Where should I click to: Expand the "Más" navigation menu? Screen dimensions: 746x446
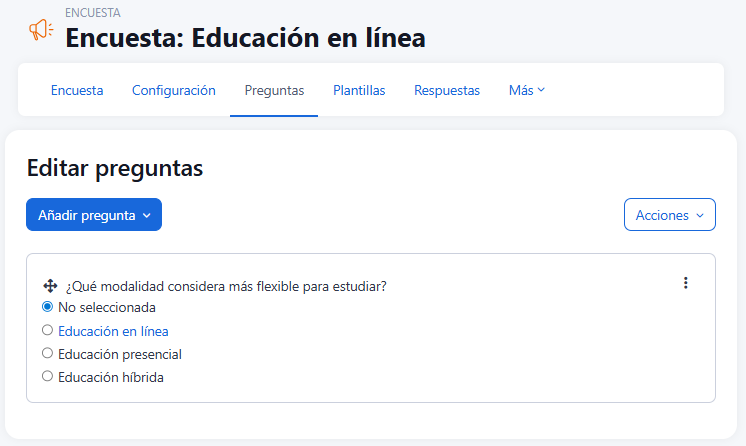click(526, 90)
